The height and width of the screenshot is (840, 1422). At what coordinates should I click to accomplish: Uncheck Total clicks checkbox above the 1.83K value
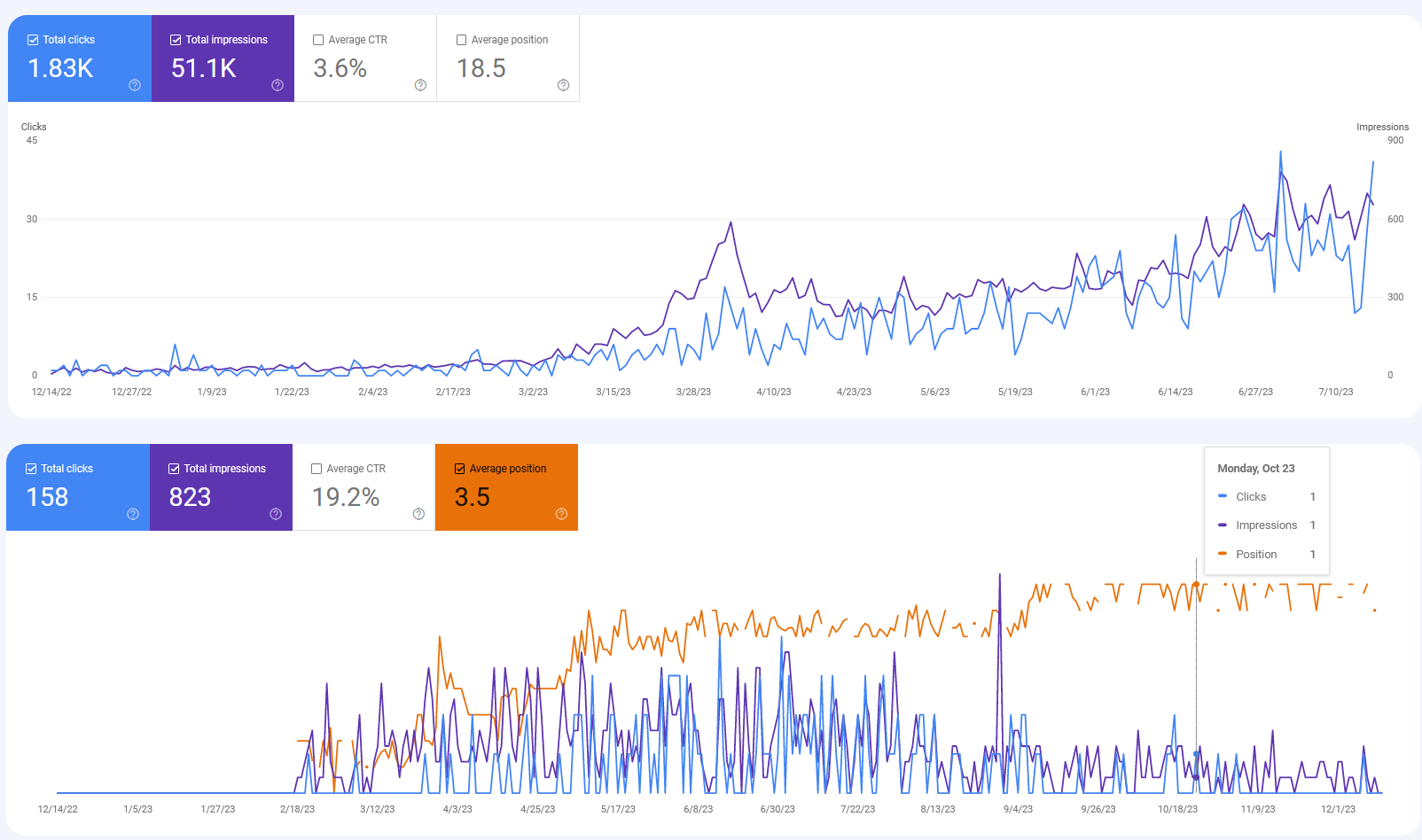[x=33, y=40]
